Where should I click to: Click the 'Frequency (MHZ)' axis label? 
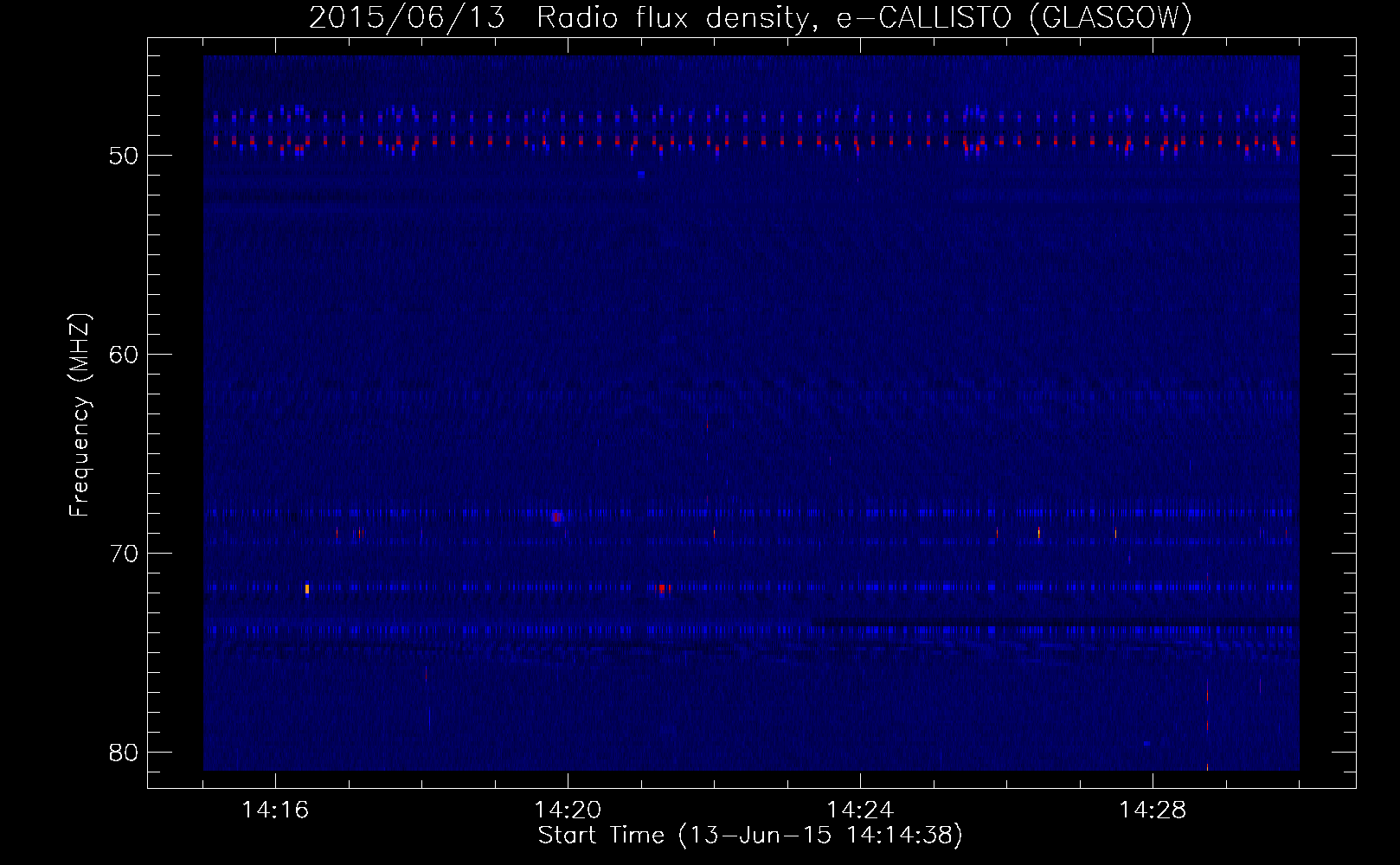80,415
